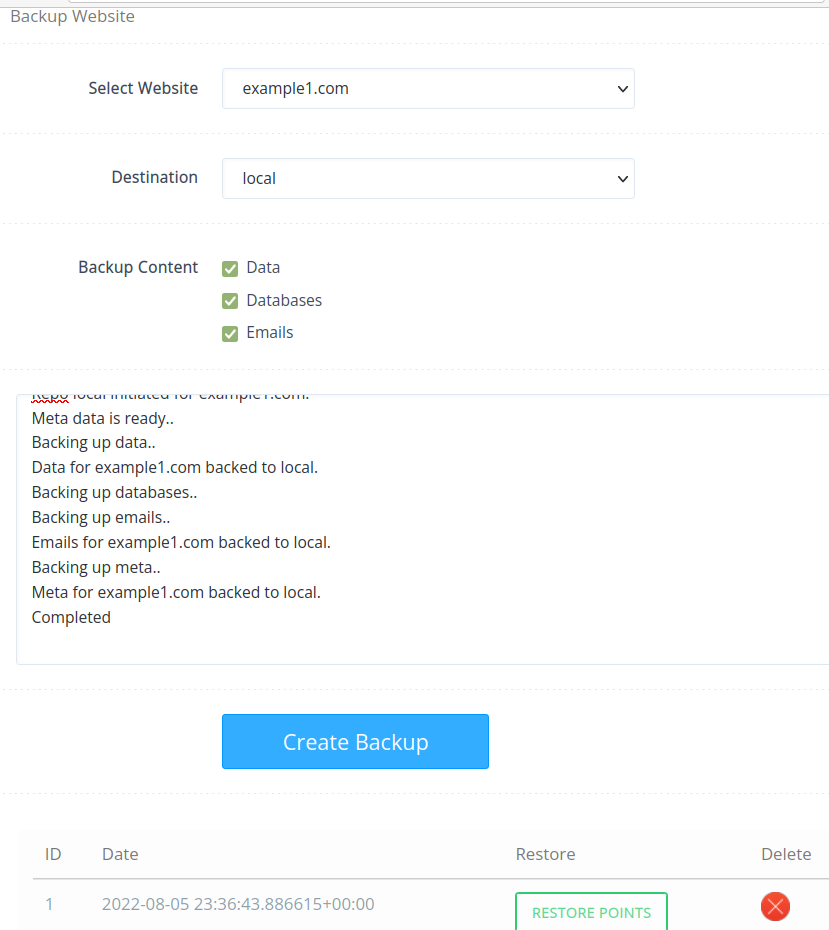Click the red delete backup icon
Image resolution: width=829 pixels, height=930 pixels.
tap(775, 907)
